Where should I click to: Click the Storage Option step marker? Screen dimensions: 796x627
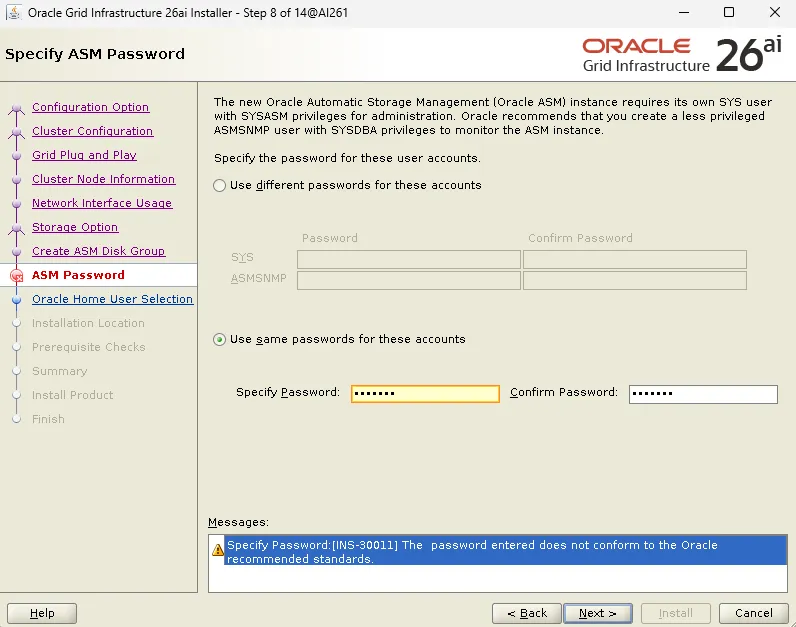[x=16, y=228]
